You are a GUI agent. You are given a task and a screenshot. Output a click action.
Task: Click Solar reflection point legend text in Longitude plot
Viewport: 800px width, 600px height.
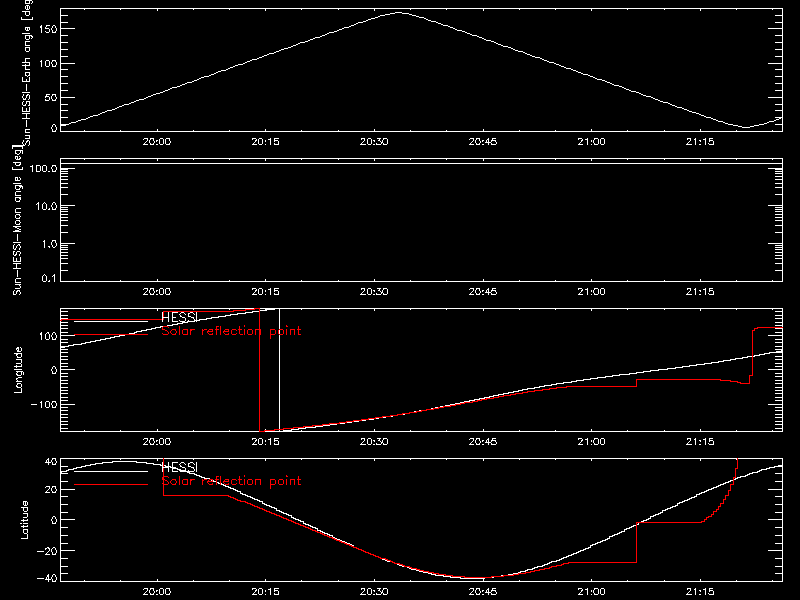point(231,331)
